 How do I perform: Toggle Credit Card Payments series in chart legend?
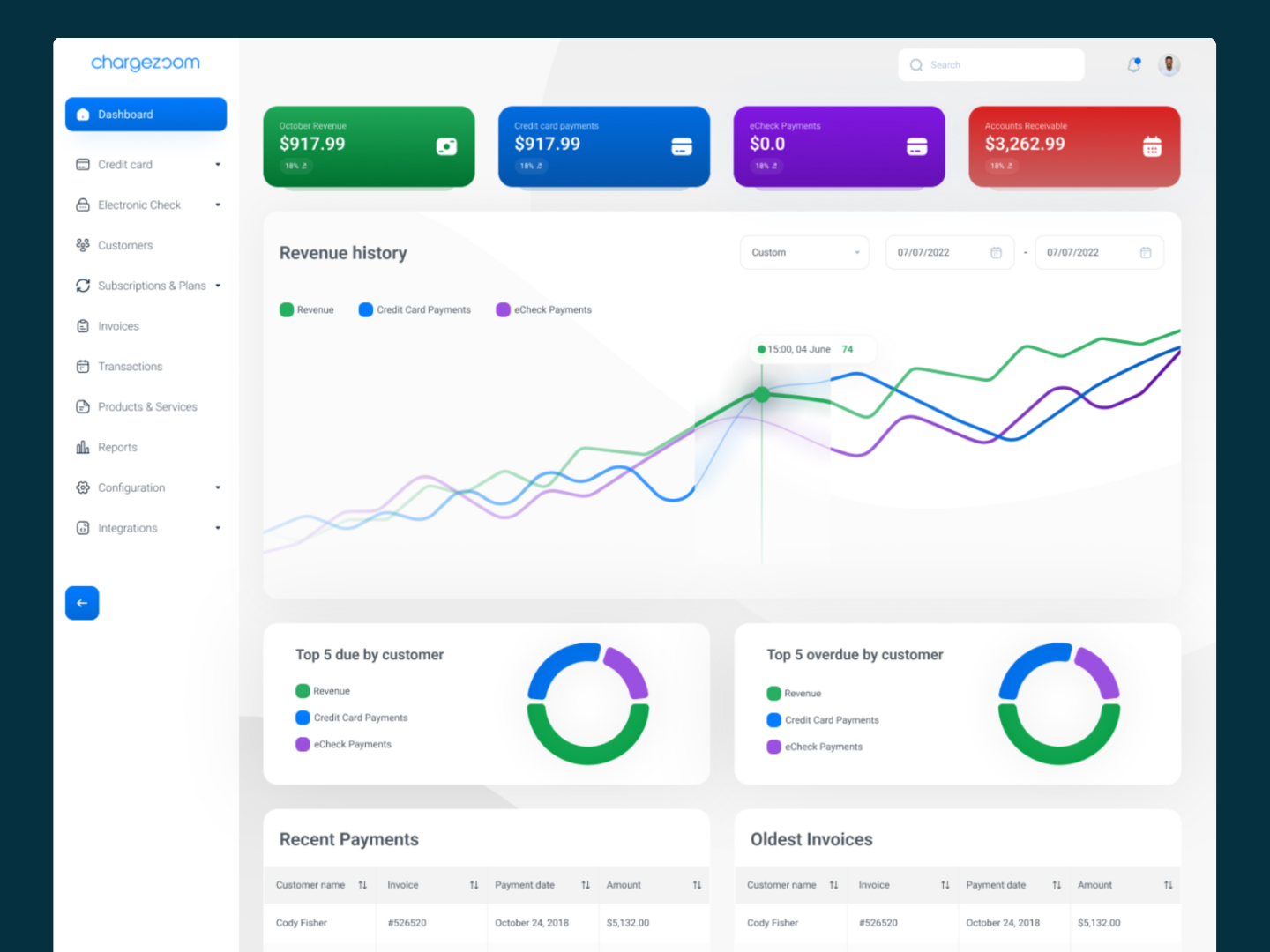(415, 309)
